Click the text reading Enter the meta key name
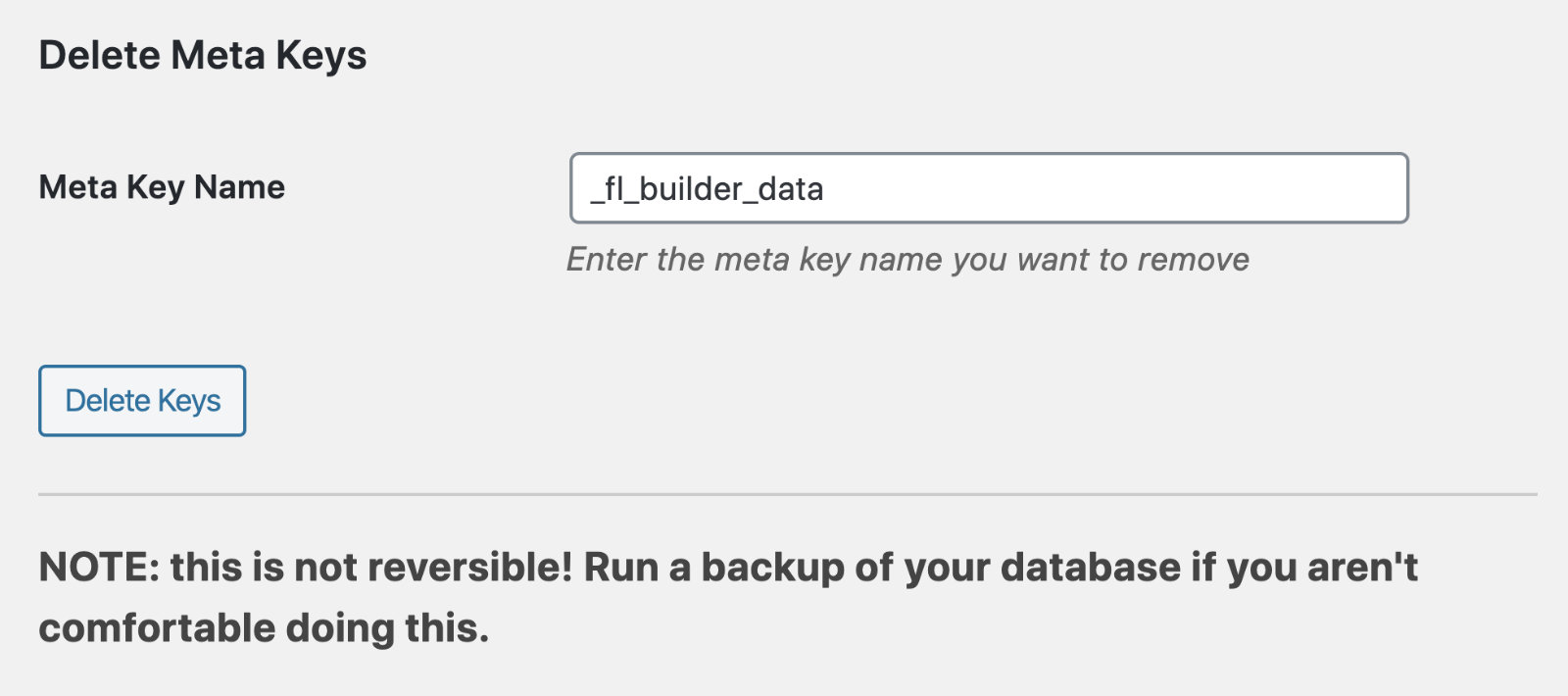Screen dimensions: 1568x696 (x=906, y=259)
